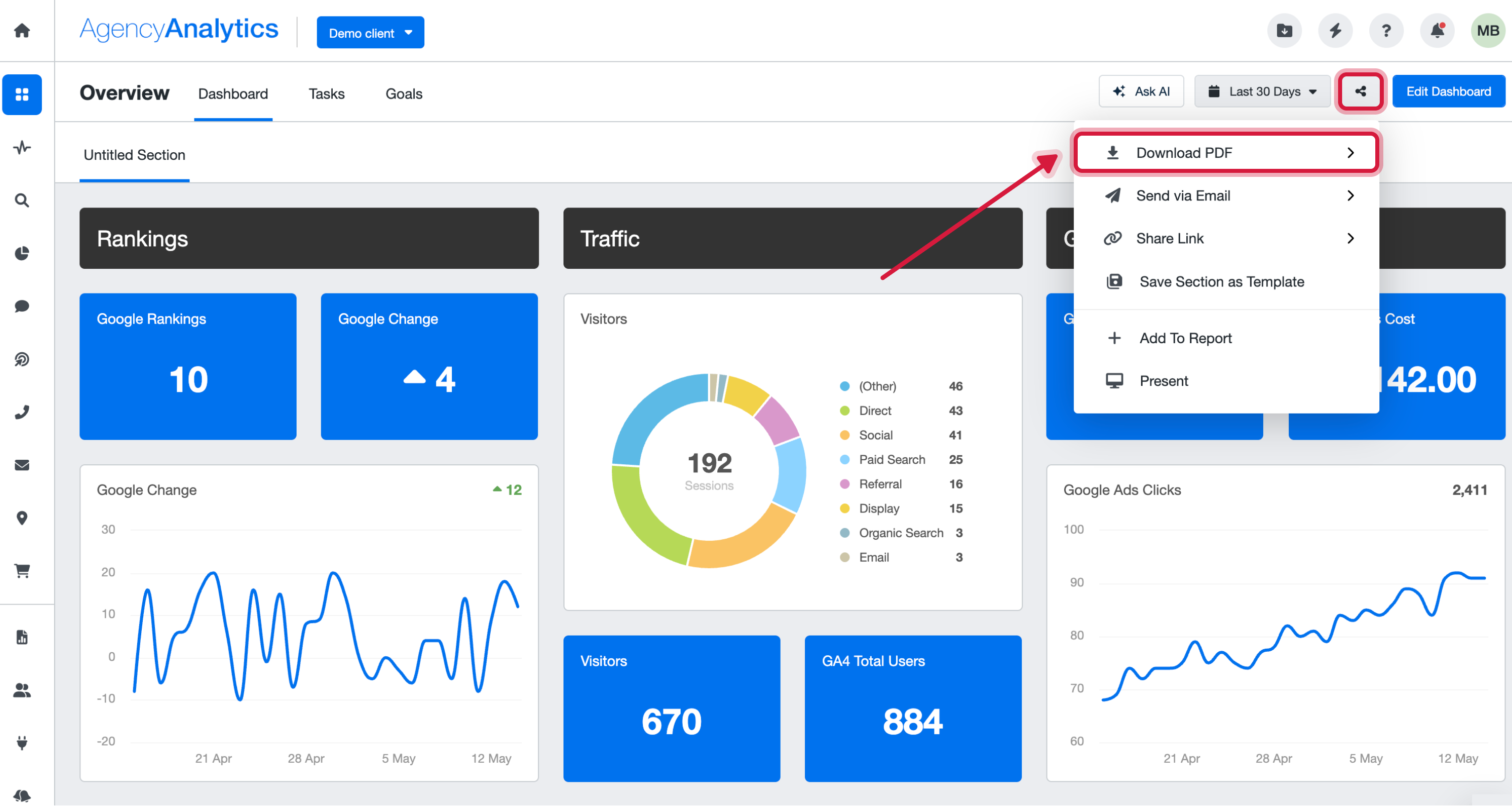
Task: Click the lightning bolt quick actions icon
Action: (1335, 31)
